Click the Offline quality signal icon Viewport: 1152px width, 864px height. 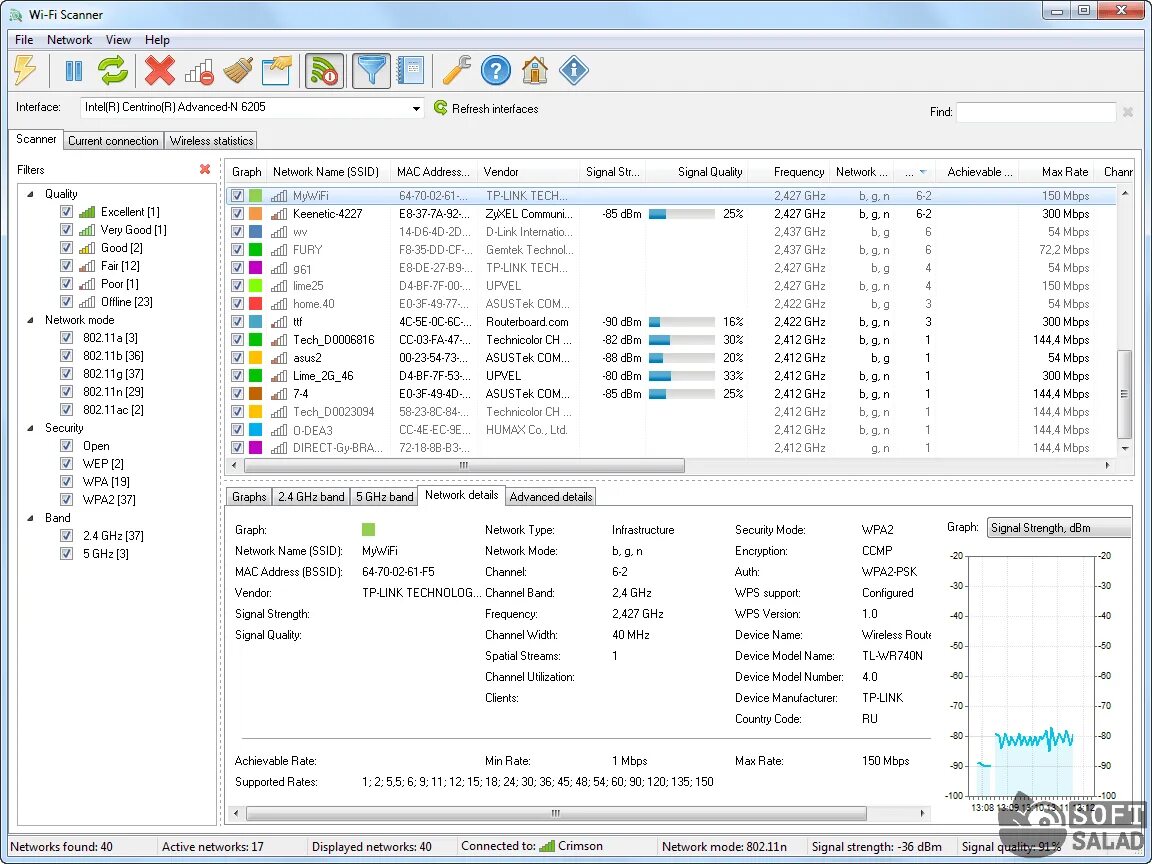coord(87,302)
